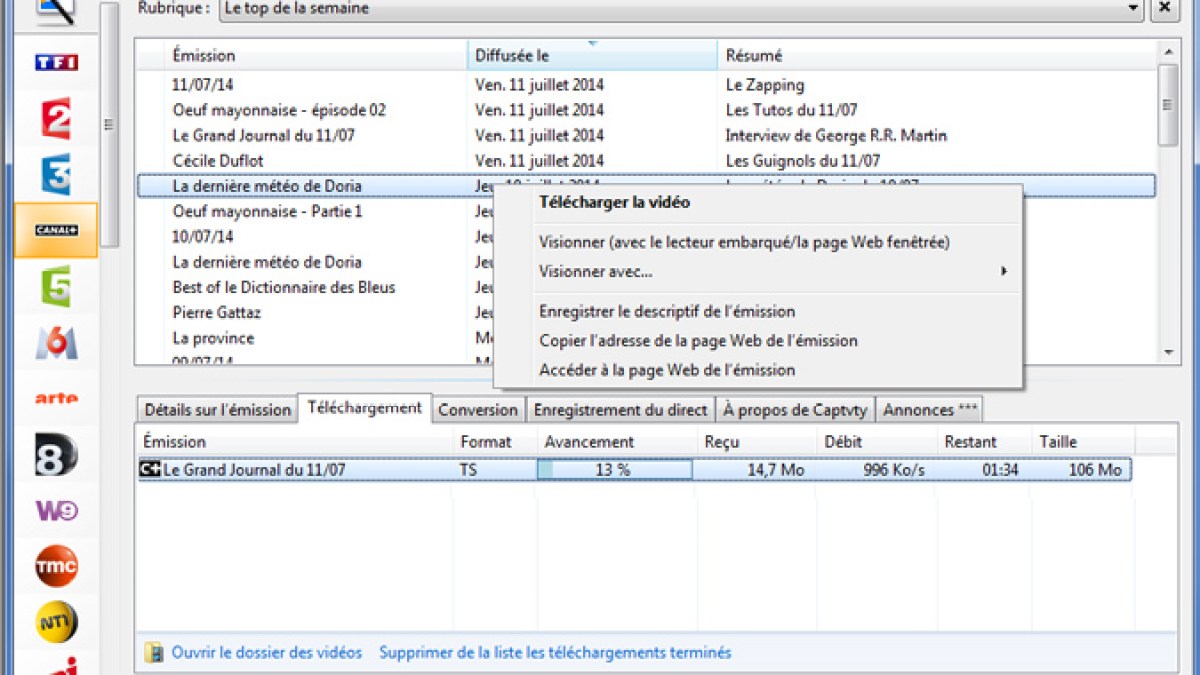Click the programme list scrollbar up arrow
Viewport: 1200px width, 675px height.
[1167, 50]
